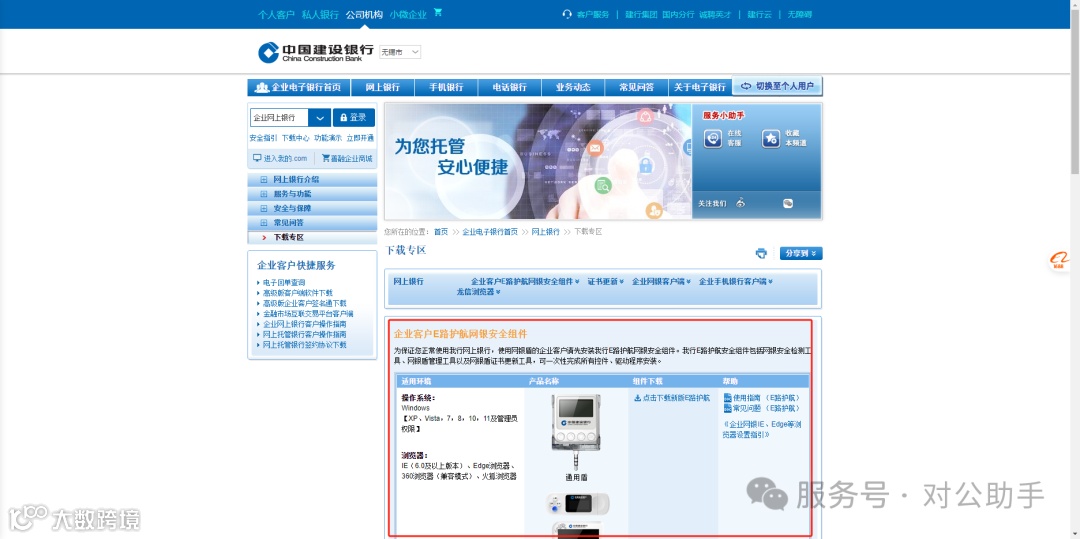
Task: Select 公司机构 top menu
Action: 364,14
